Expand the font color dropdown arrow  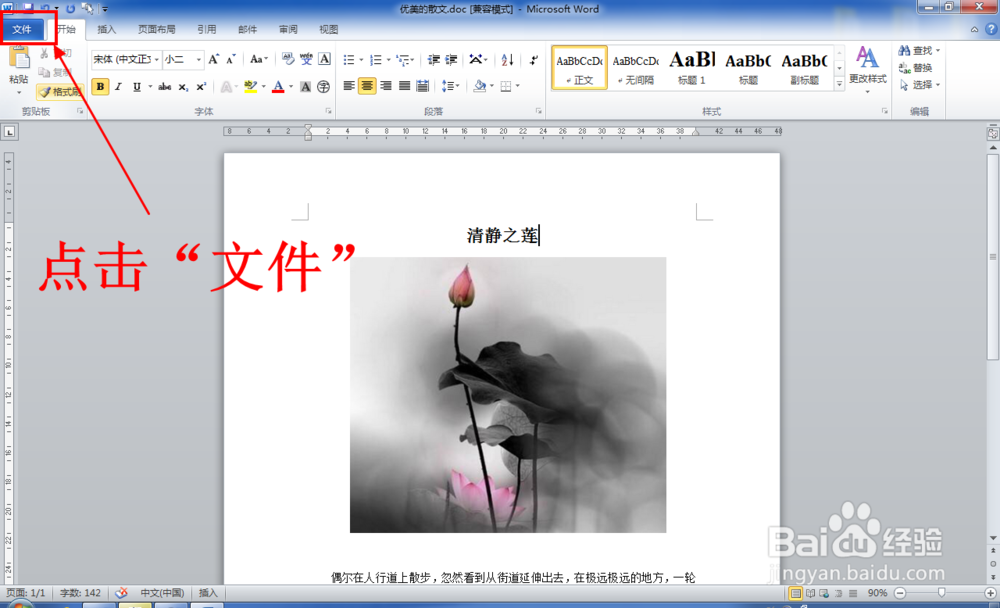(x=291, y=86)
